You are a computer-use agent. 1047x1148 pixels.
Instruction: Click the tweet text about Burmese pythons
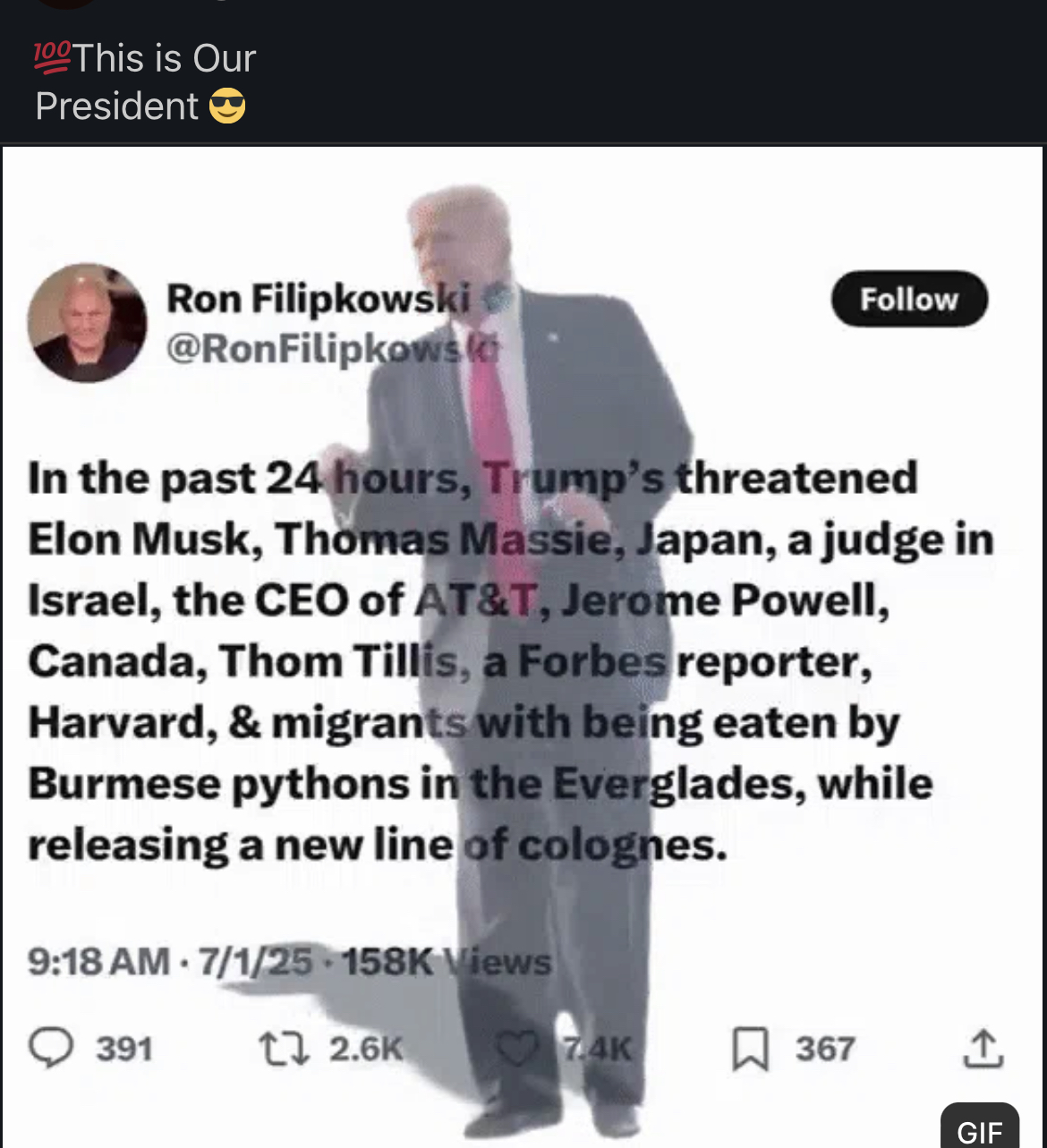(x=480, y=784)
